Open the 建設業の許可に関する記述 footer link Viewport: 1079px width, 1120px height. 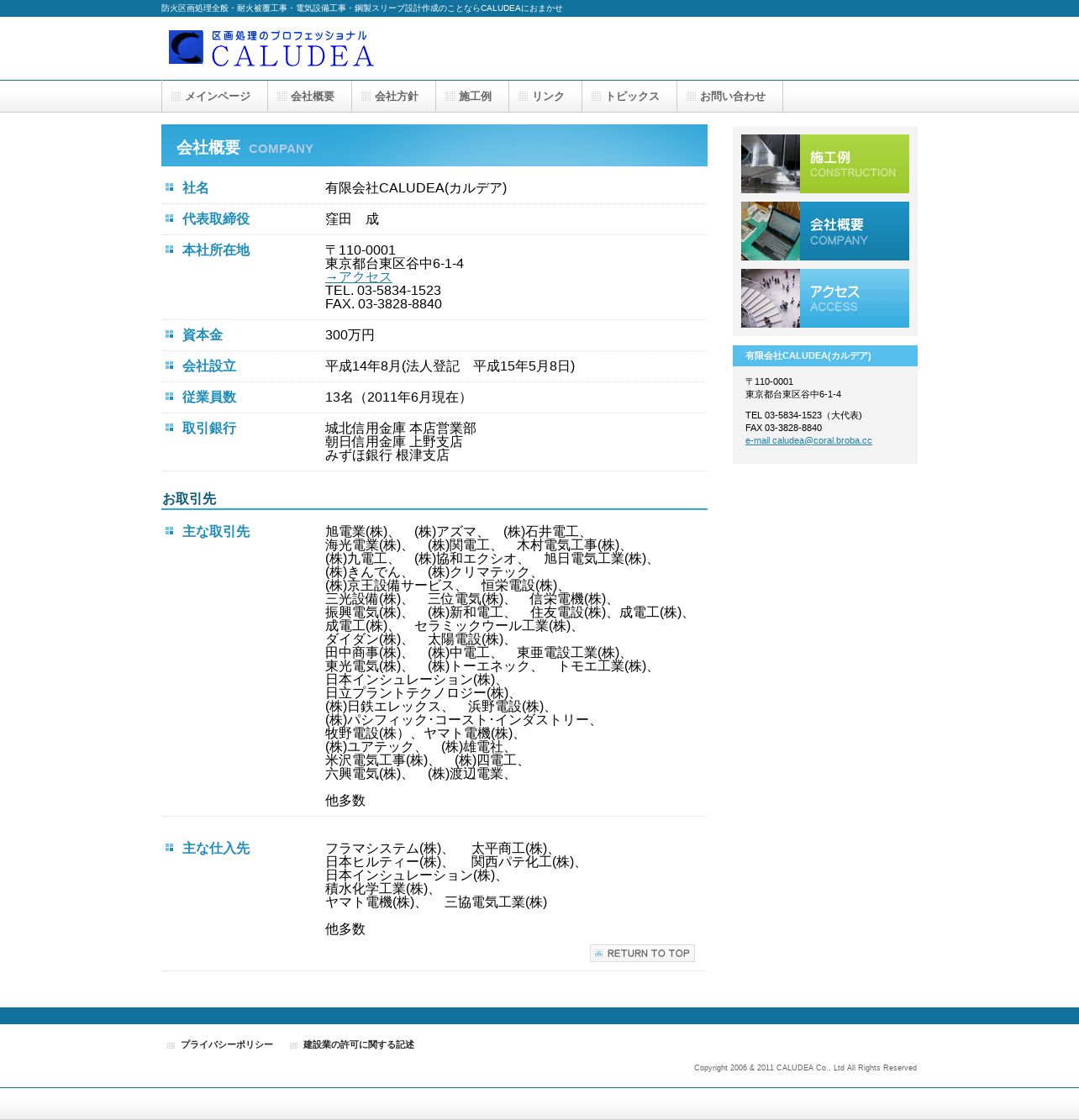click(359, 1044)
